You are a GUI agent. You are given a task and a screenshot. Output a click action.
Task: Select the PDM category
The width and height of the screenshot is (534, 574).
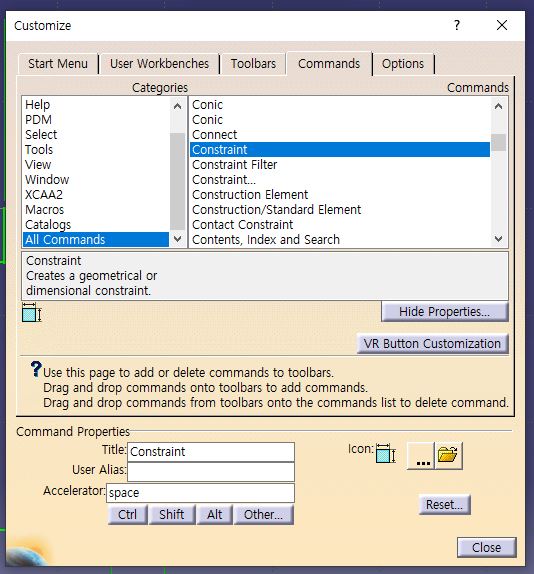pos(96,120)
